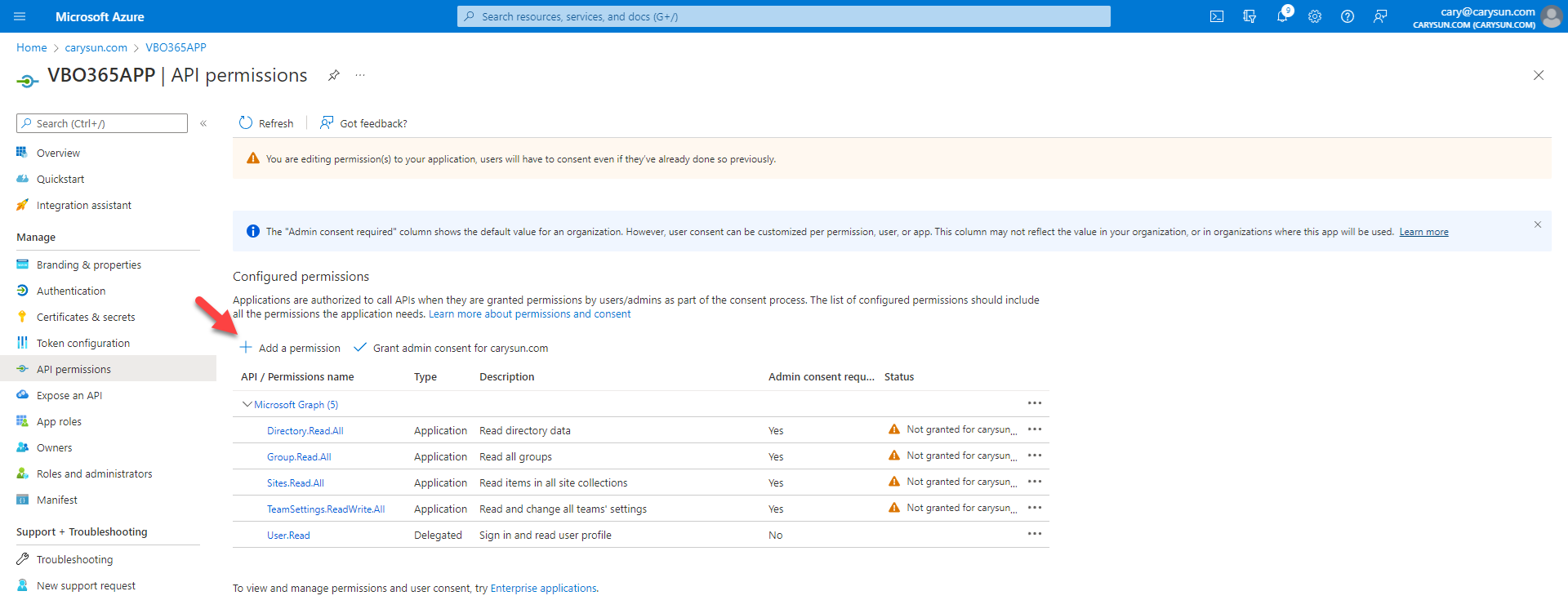Go to carysun.com breadcrumb
Image resolution: width=1568 pixels, height=609 pixels.
tap(96, 47)
